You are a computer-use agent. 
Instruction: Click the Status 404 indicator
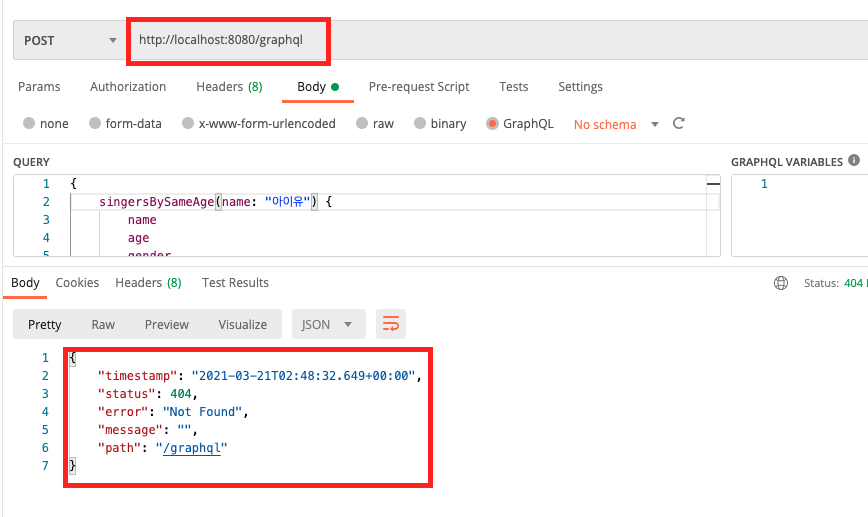[x=835, y=283]
